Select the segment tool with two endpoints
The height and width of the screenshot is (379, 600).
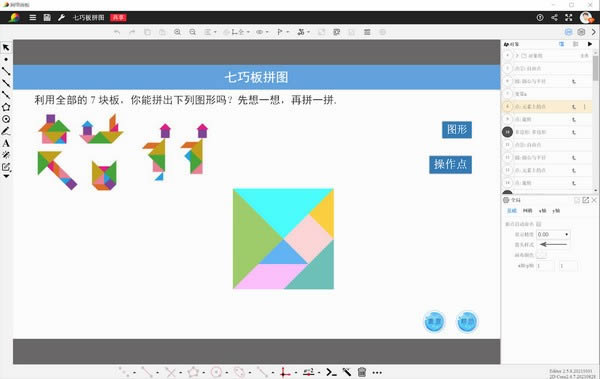6,71
